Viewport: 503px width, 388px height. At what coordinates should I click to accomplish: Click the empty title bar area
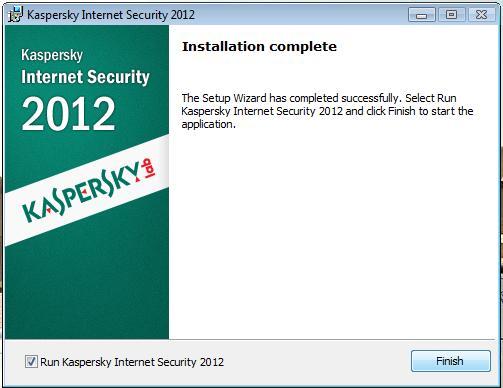(x=300, y=15)
